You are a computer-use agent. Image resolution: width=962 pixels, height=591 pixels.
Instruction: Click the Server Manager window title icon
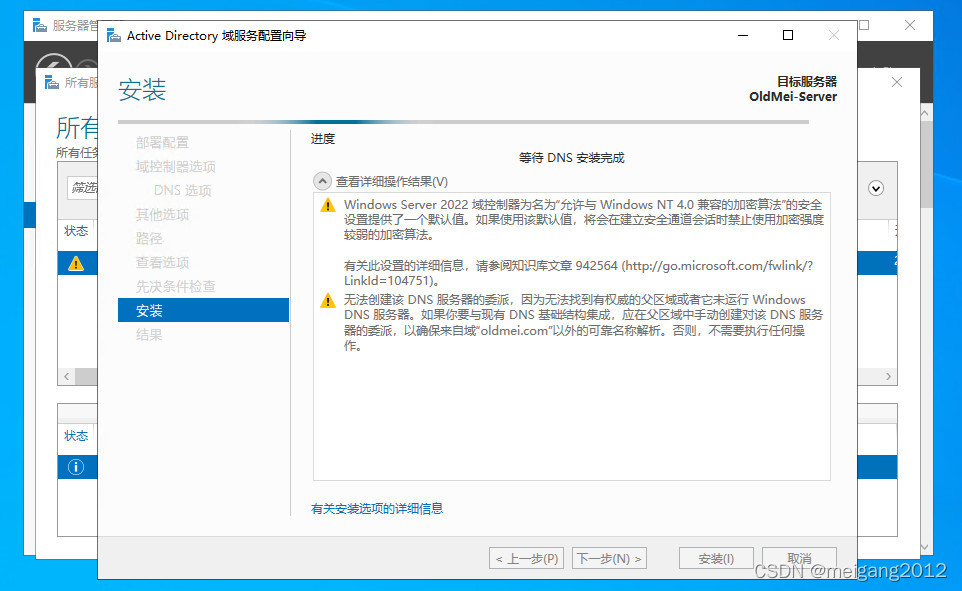40,25
